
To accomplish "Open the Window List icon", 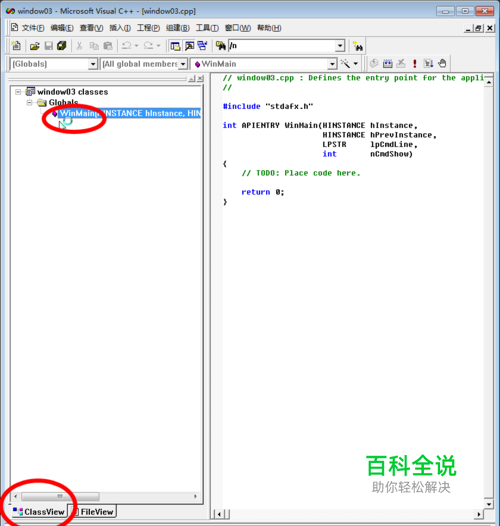I will point(203,46).
